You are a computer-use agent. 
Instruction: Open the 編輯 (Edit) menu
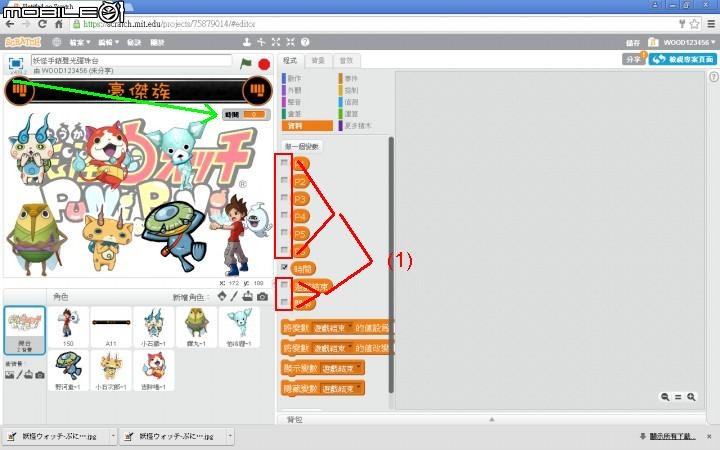pos(108,42)
